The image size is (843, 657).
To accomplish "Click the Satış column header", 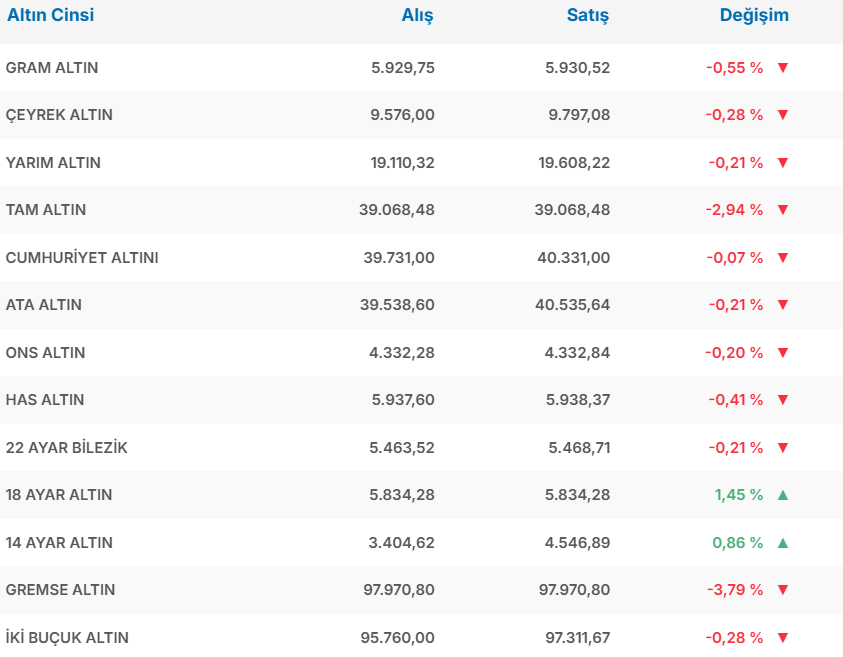I will point(588,16).
